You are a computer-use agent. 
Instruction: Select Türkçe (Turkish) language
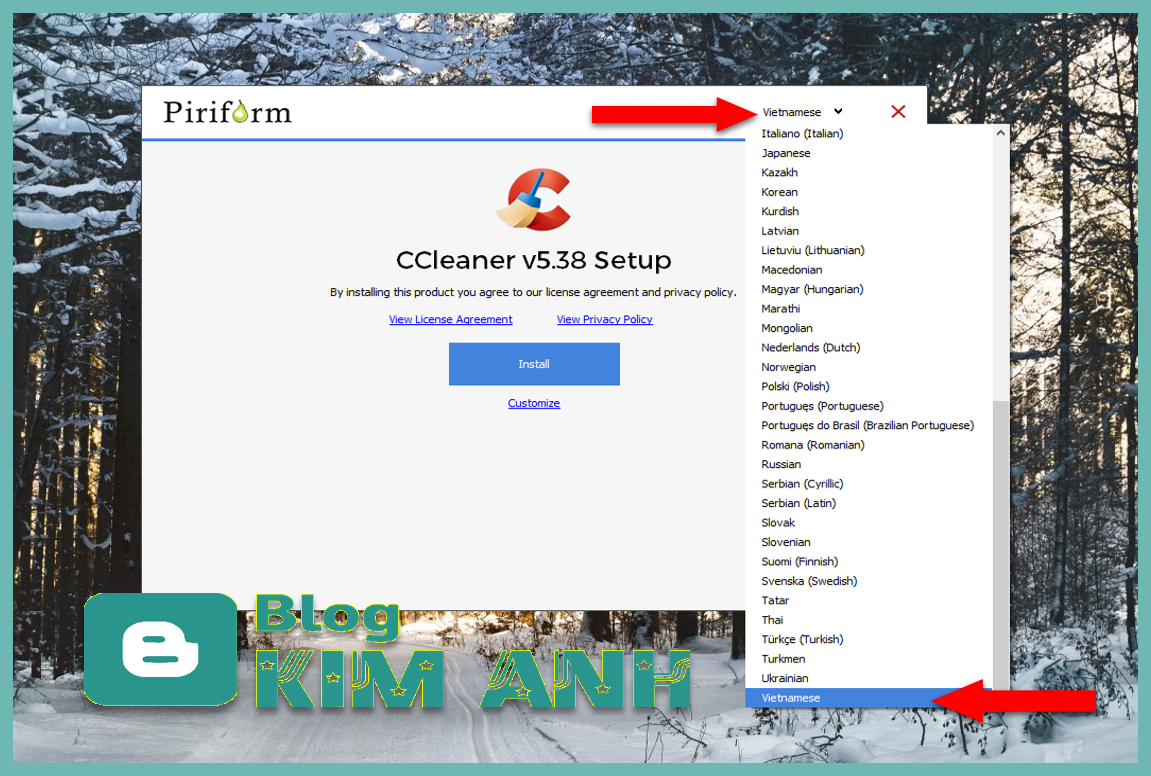coord(869,639)
